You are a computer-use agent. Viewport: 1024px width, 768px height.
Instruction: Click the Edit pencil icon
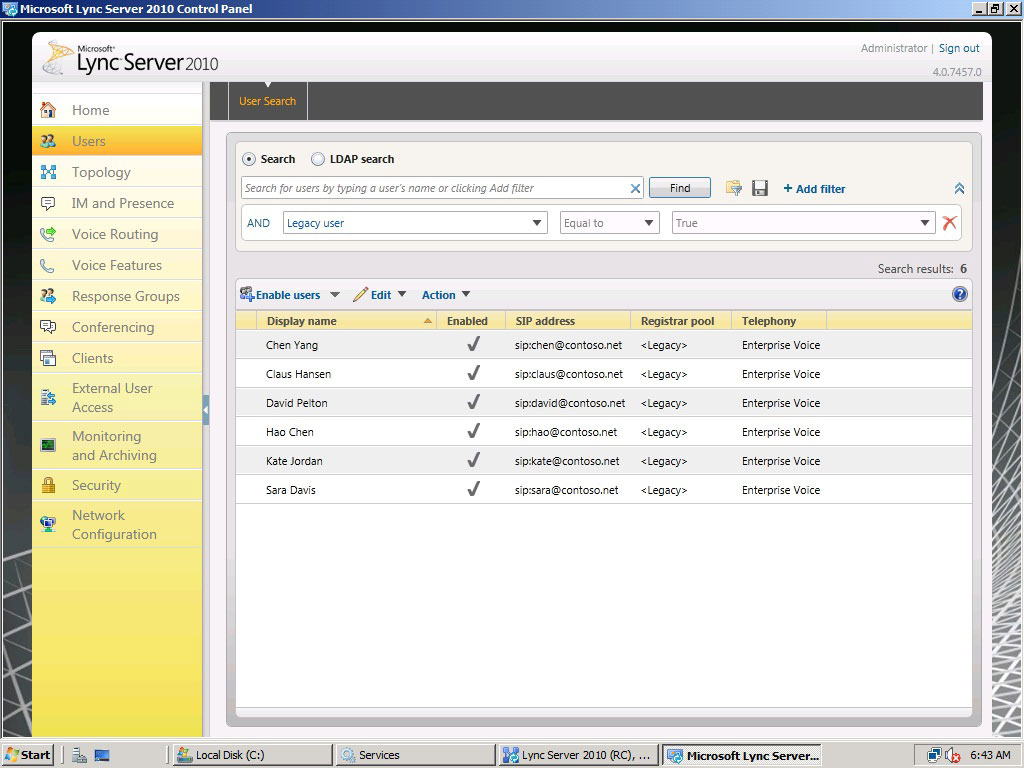tap(360, 295)
